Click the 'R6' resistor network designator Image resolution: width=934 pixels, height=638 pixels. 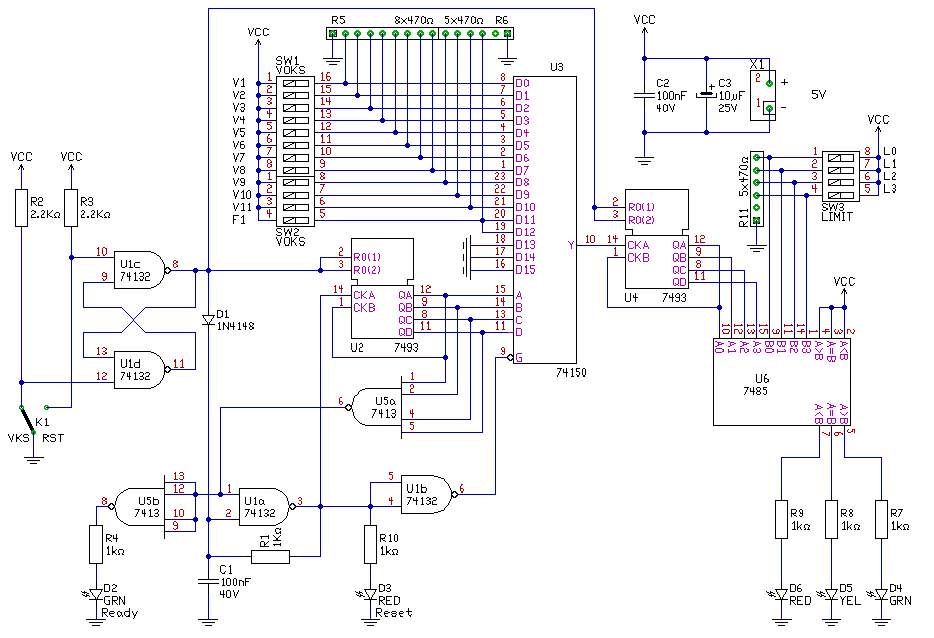(x=502, y=20)
